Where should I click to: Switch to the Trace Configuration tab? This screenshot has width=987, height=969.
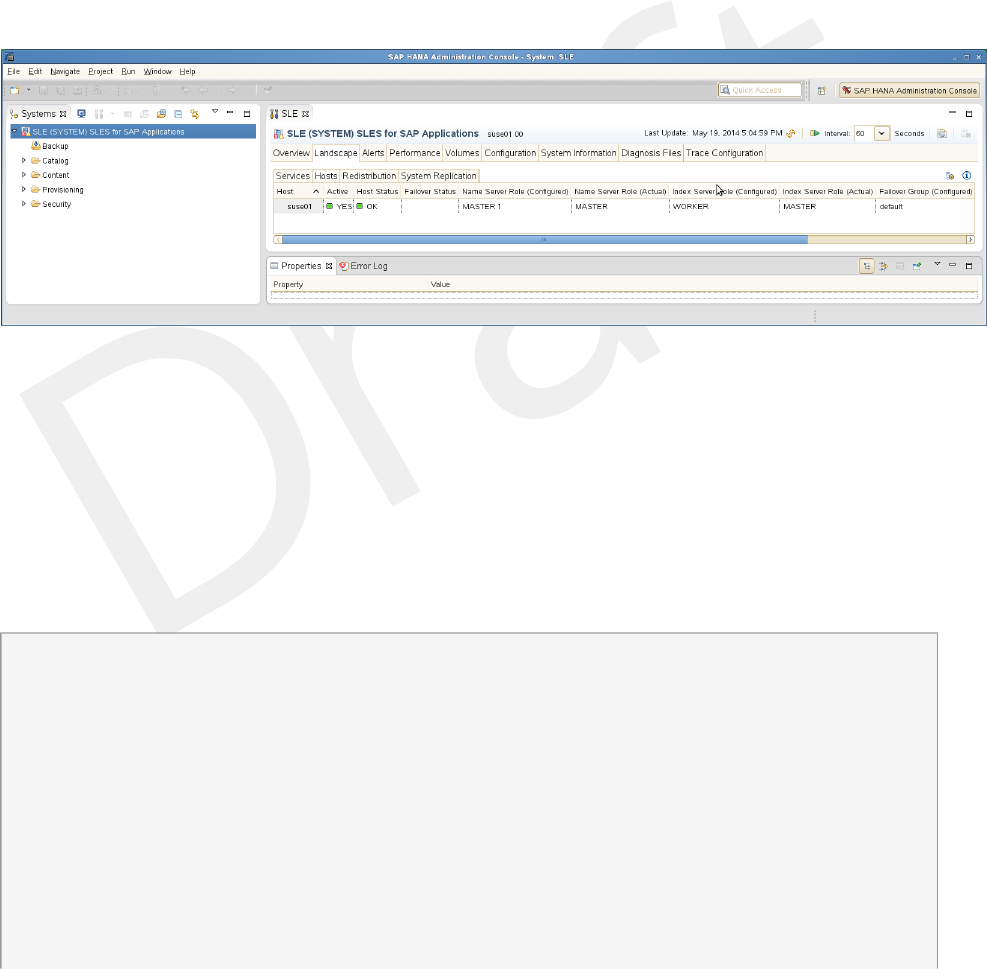[x=725, y=153]
